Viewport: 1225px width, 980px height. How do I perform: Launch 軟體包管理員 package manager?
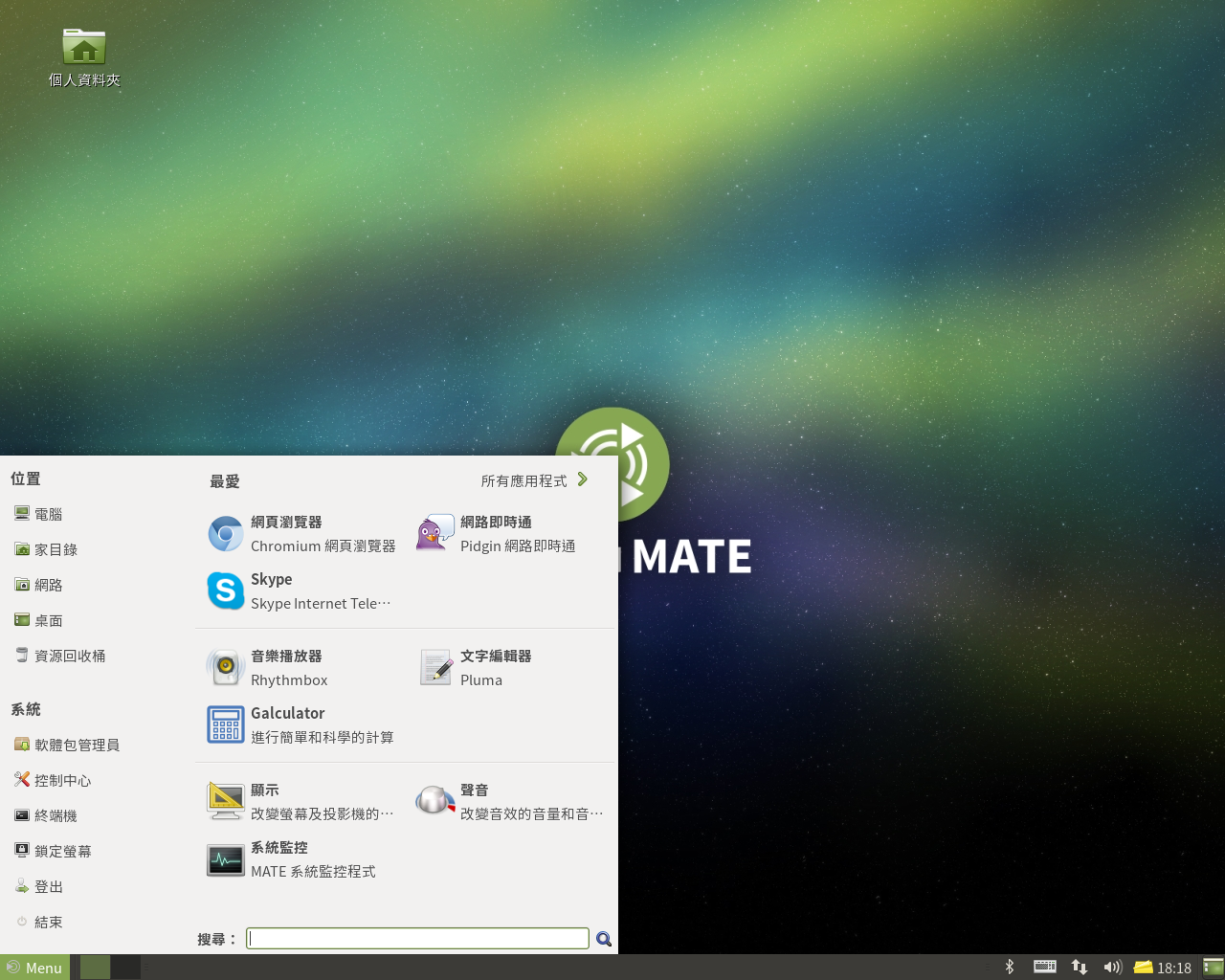(x=67, y=745)
